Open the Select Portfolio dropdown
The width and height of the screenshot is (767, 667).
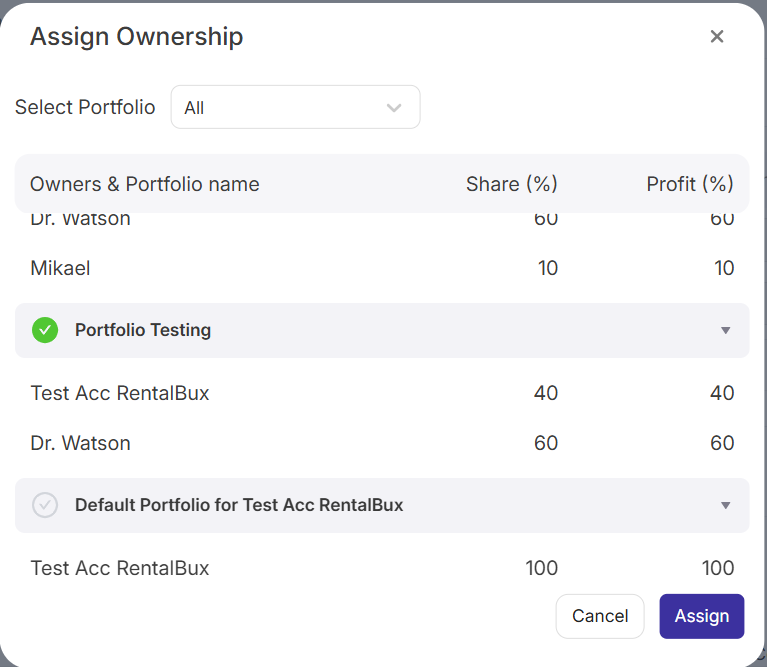tap(295, 107)
